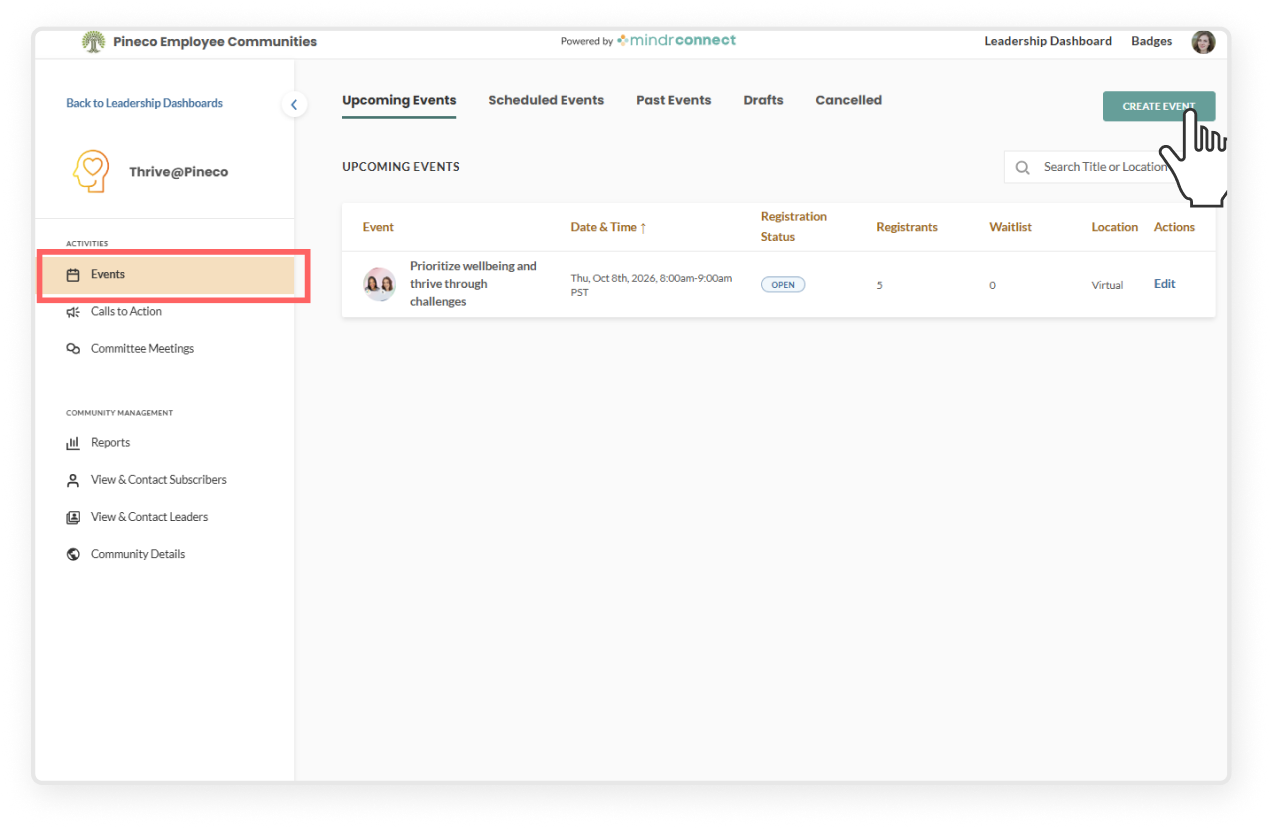
Task: Open Badges in the top bar
Action: tap(1151, 41)
